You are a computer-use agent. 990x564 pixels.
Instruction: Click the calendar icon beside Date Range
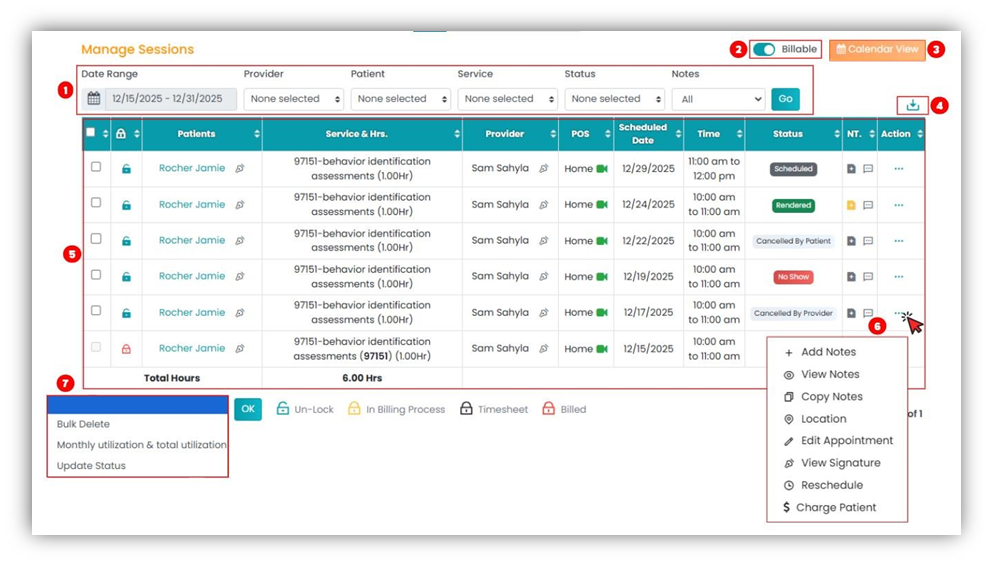point(94,99)
